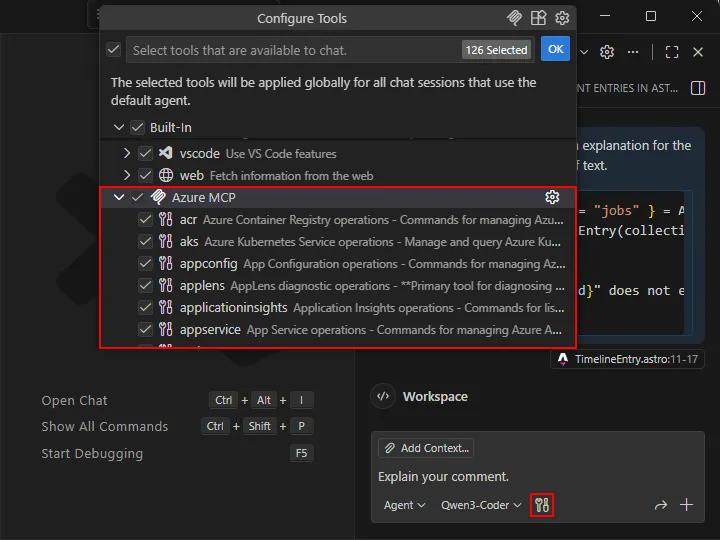Click the chat message input box
720x540 pixels.
coord(537,477)
